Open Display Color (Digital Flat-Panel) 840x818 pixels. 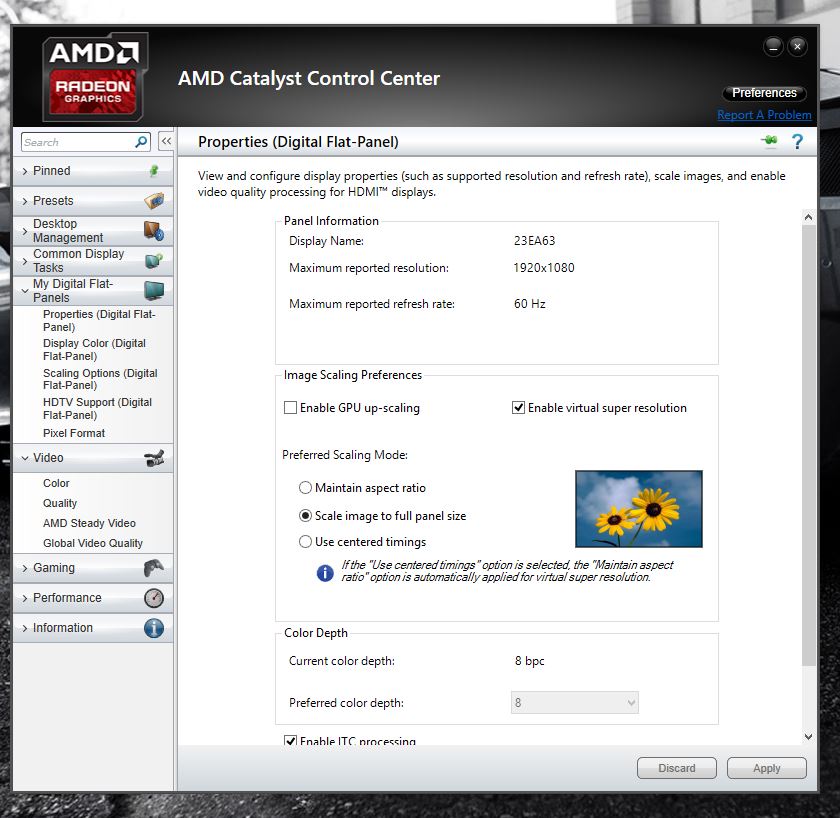coord(94,349)
